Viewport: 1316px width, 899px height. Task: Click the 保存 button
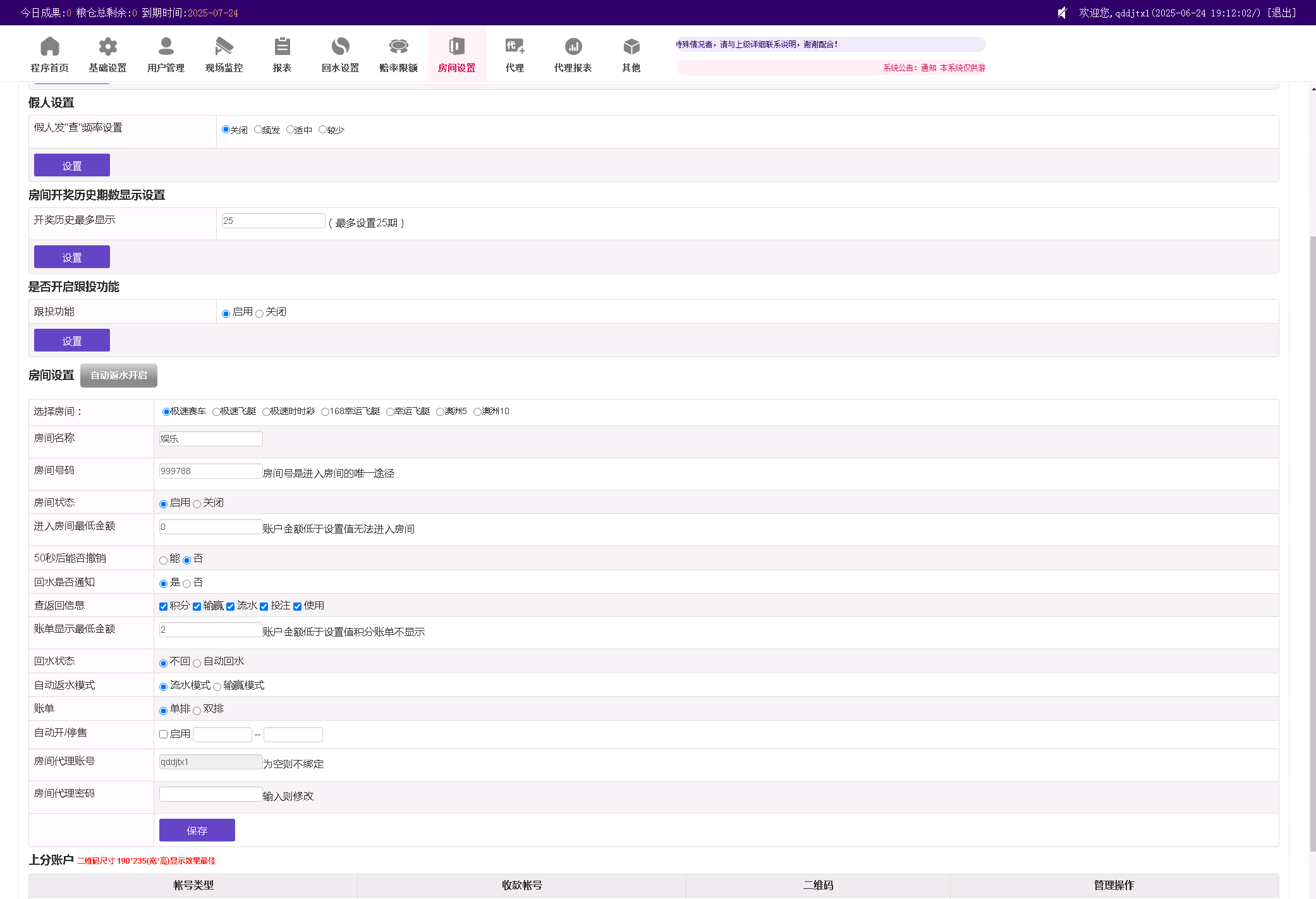click(197, 831)
